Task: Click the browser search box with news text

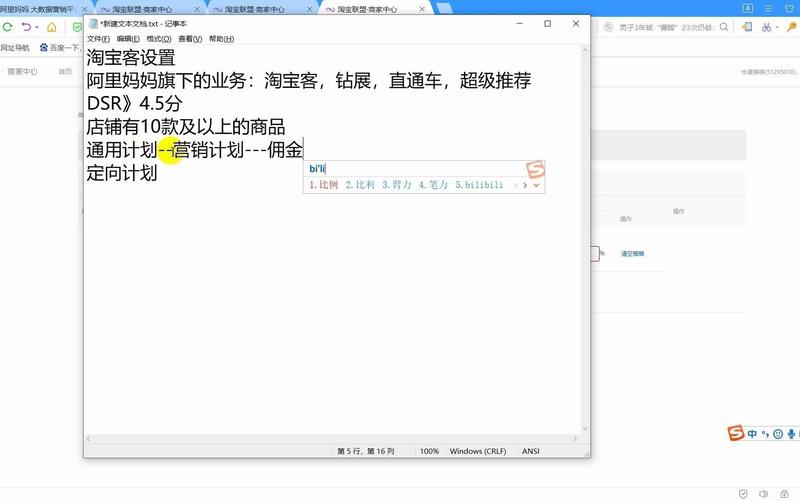Action: click(x=666, y=27)
